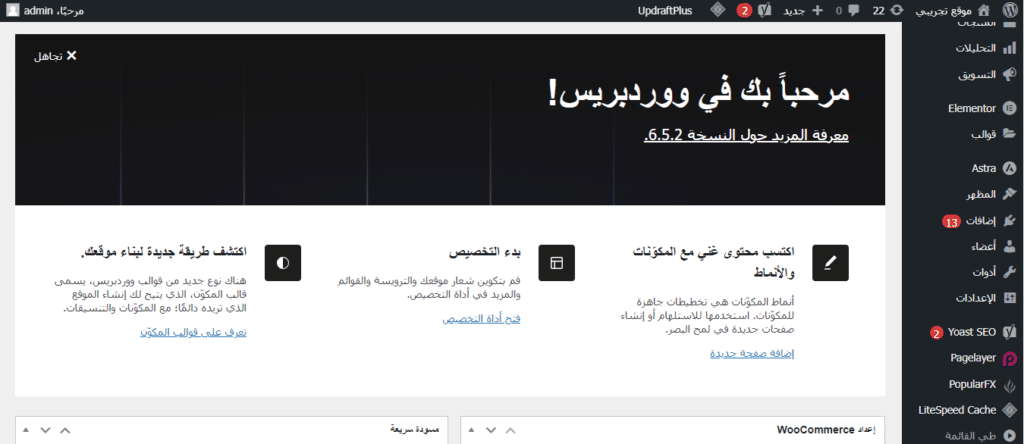Open the معرفة المزيد حول النسخة 6.5.2 link
This screenshot has width=1024, height=444.
coord(746,135)
